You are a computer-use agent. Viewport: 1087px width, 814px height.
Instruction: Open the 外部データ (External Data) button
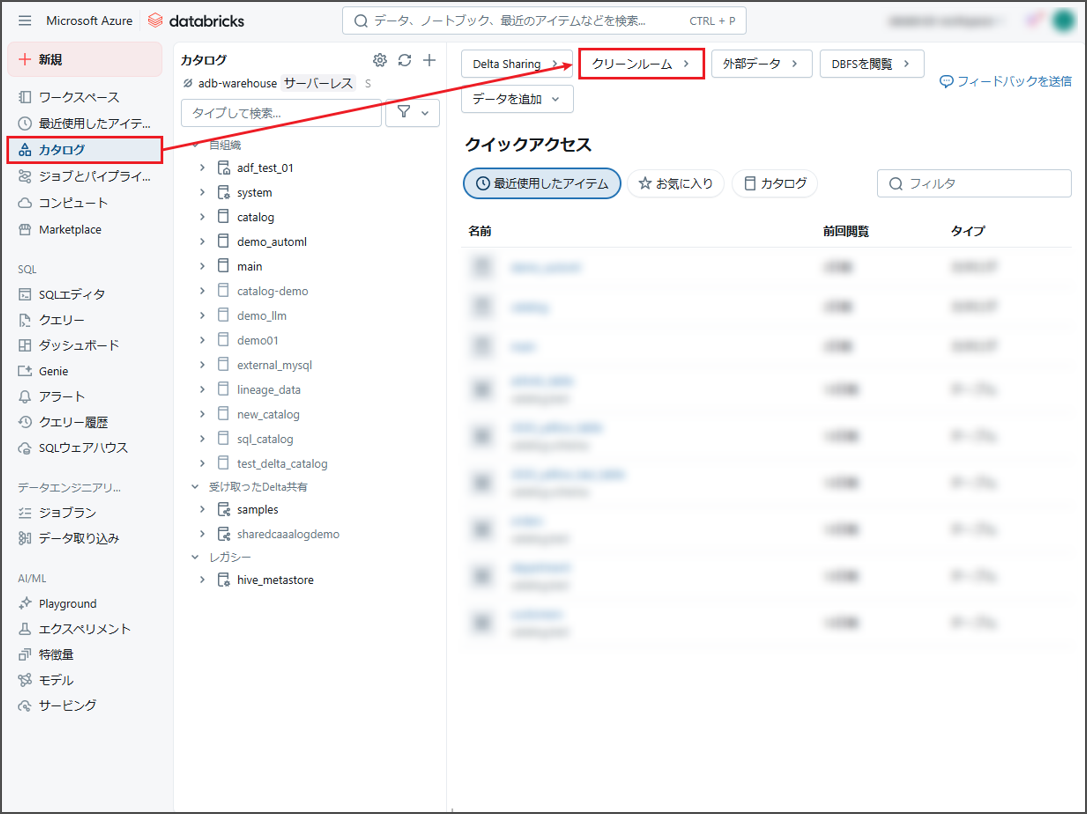(761, 64)
